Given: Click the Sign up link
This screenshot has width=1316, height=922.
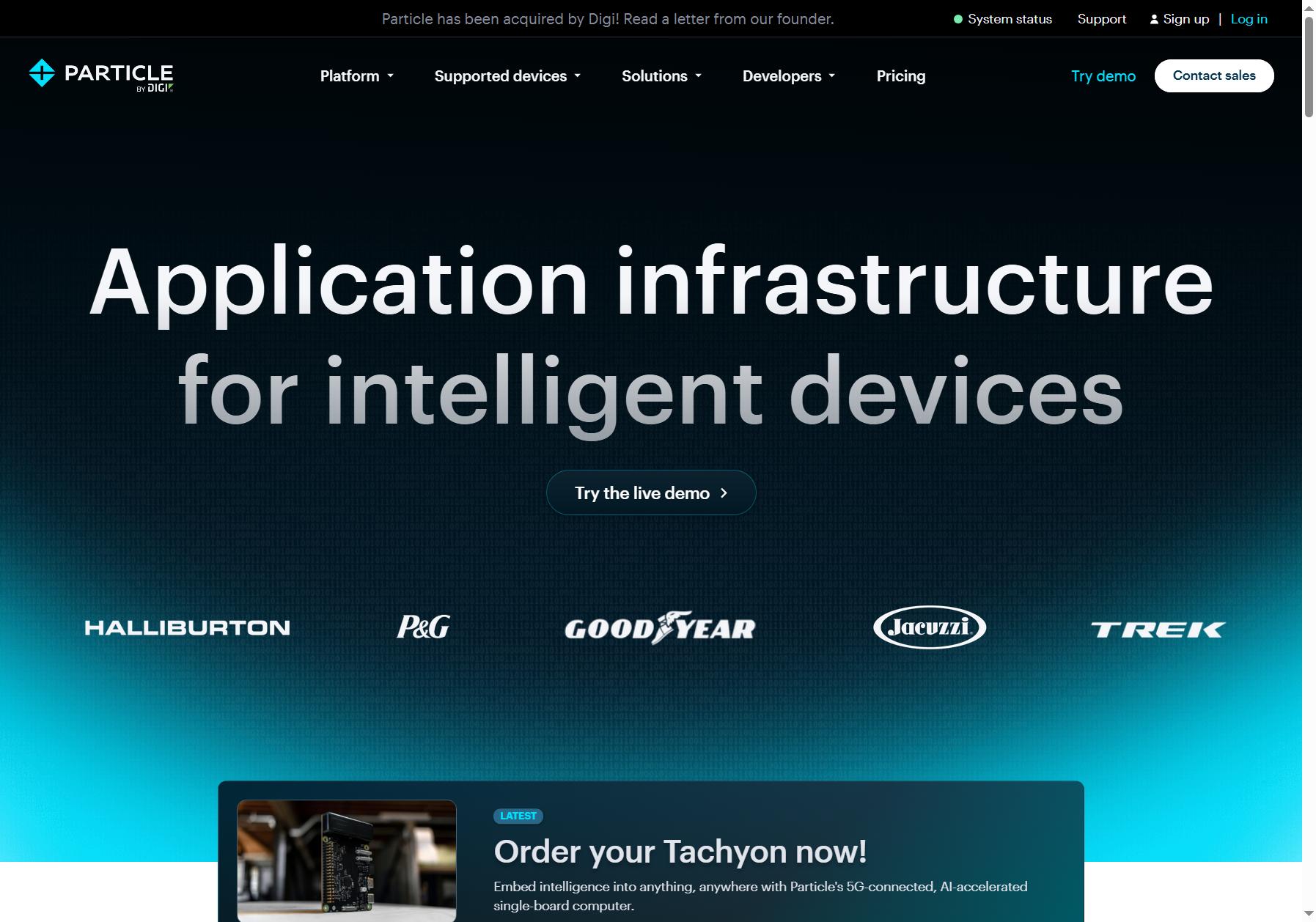Looking at the screenshot, I should [x=1185, y=19].
